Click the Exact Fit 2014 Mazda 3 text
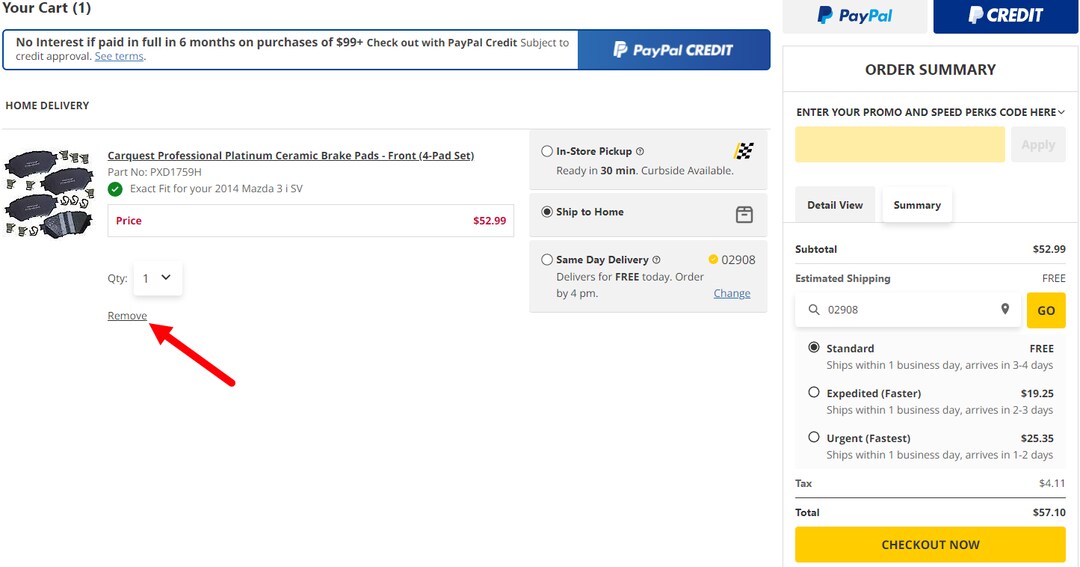The width and height of the screenshot is (1080, 567). coord(216,189)
